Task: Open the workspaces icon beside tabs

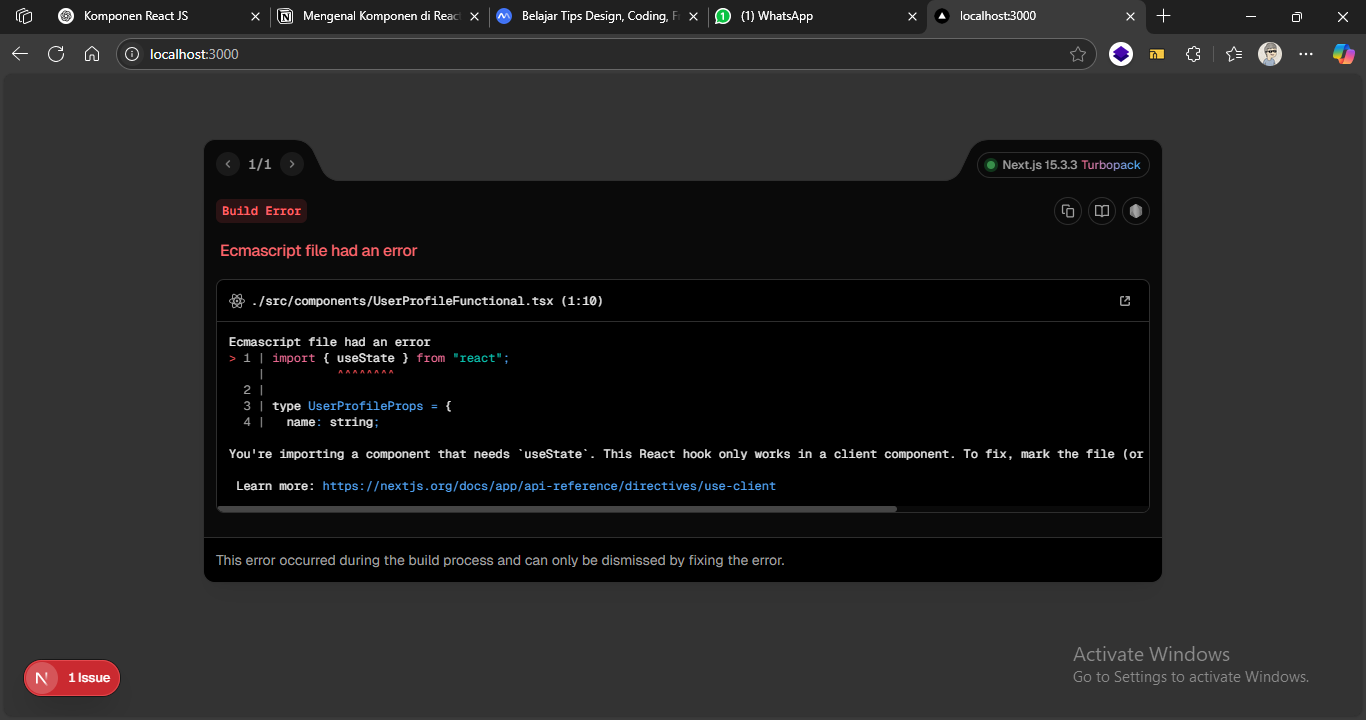Action: (24, 16)
